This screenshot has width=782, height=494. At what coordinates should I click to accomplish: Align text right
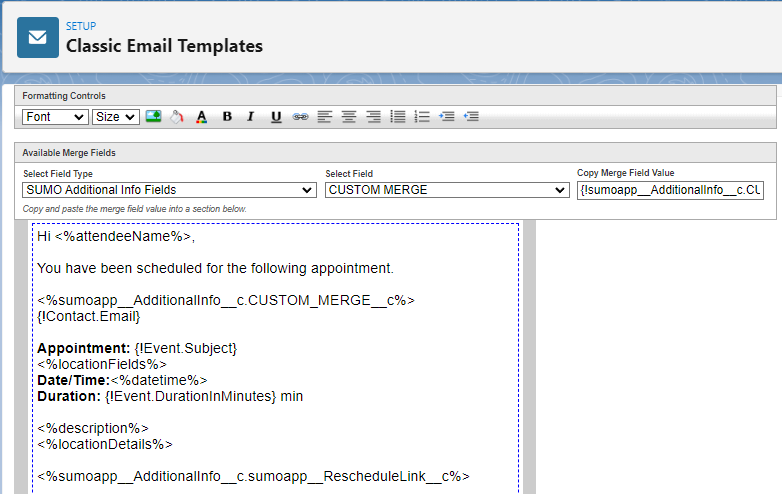click(x=373, y=117)
